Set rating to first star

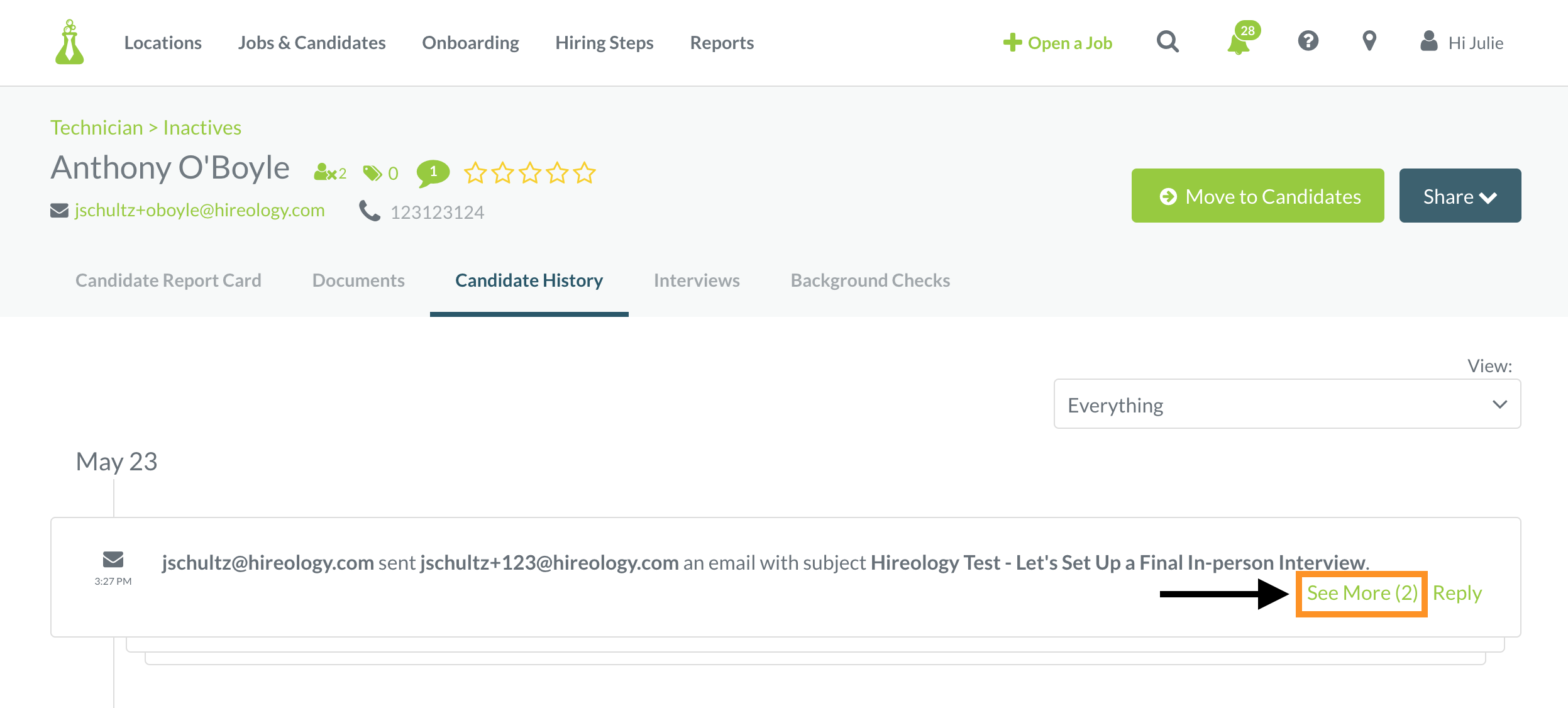pyautogui.click(x=475, y=172)
